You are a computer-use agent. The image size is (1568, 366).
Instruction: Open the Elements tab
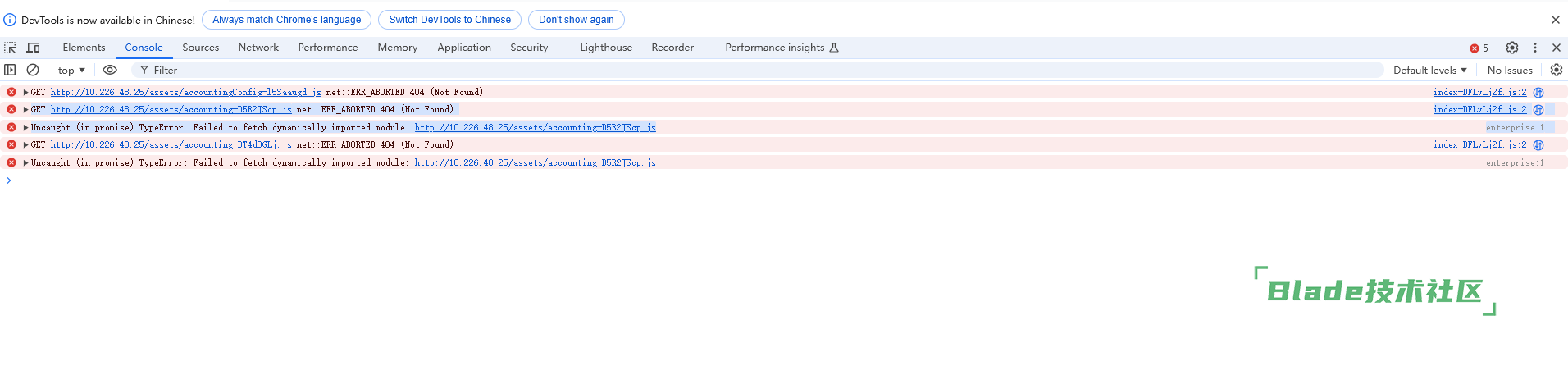tap(84, 48)
